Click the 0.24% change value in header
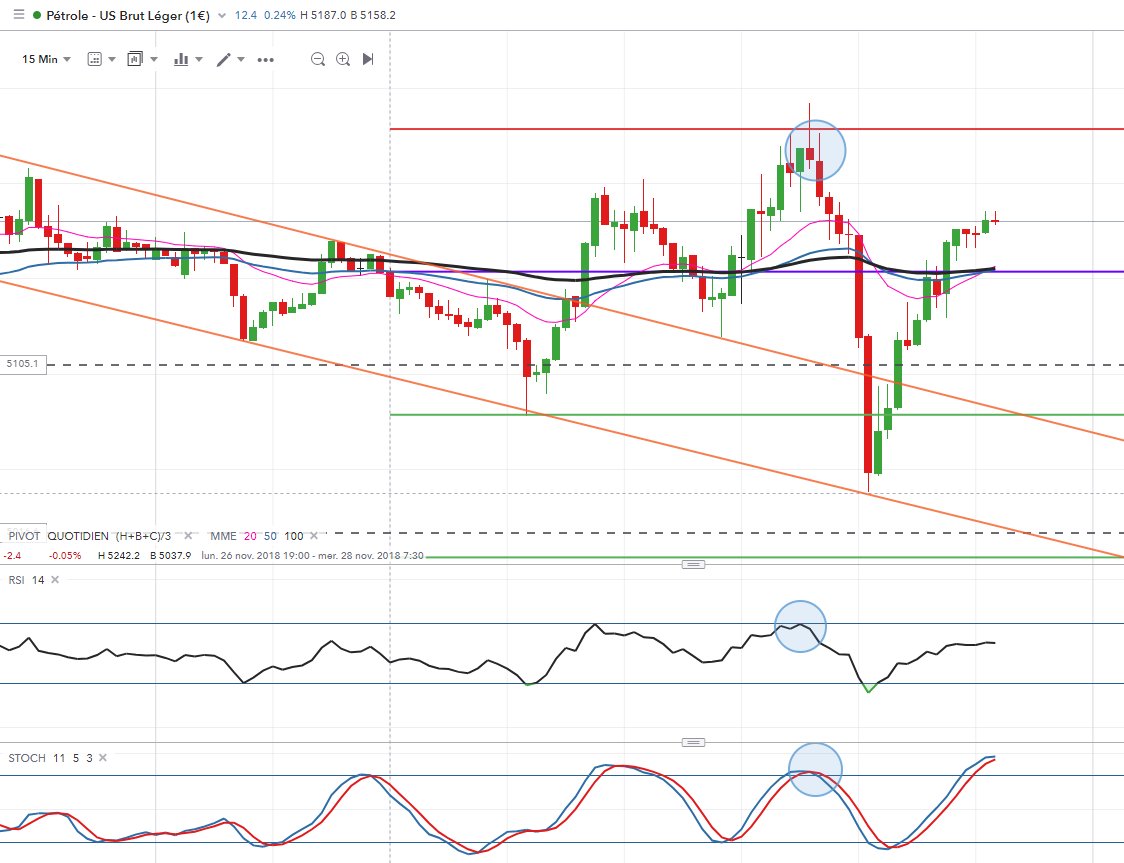 (280, 15)
